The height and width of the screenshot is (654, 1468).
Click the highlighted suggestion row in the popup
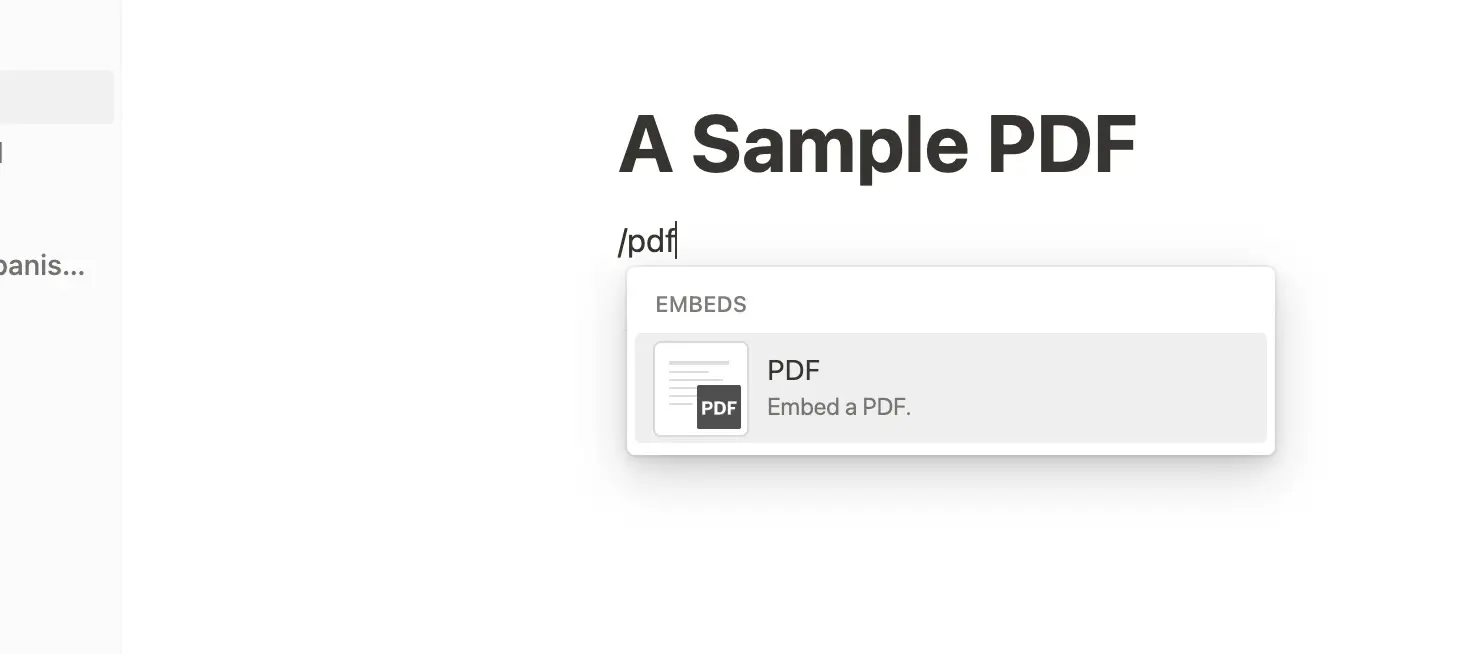click(950, 388)
